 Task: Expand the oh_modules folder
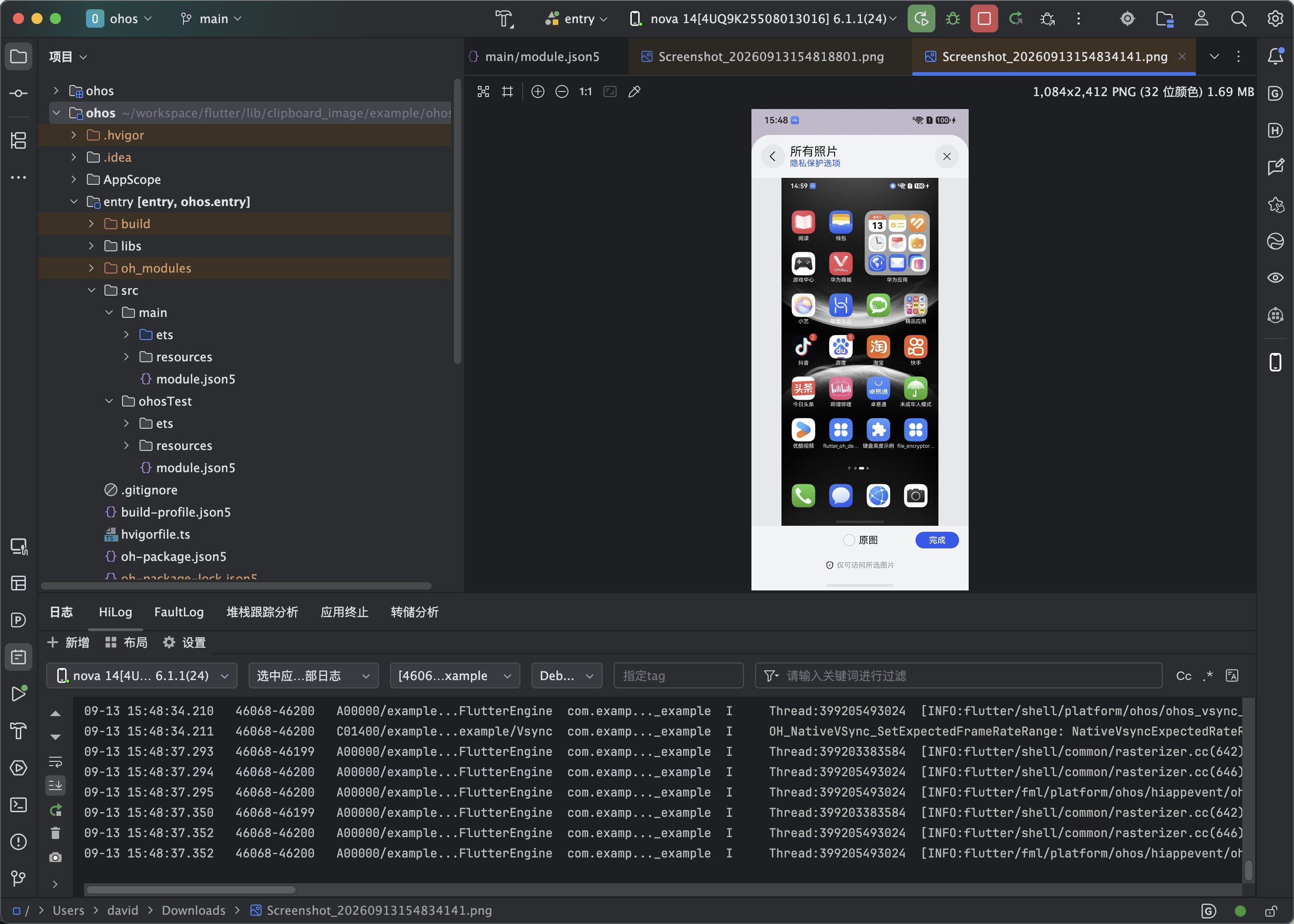tap(91, 268)
